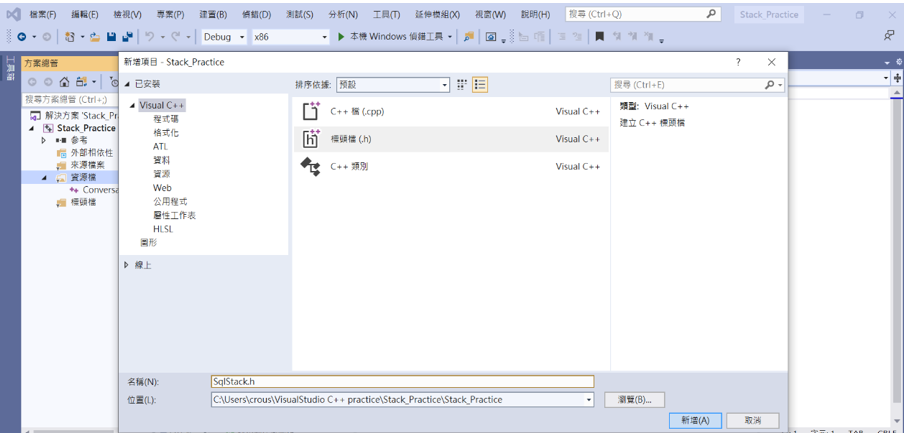This screenshot has width=904, height=433.
Task: Click the 名稱 name field with SqlStack.h
Action: [x=402, y=382]
